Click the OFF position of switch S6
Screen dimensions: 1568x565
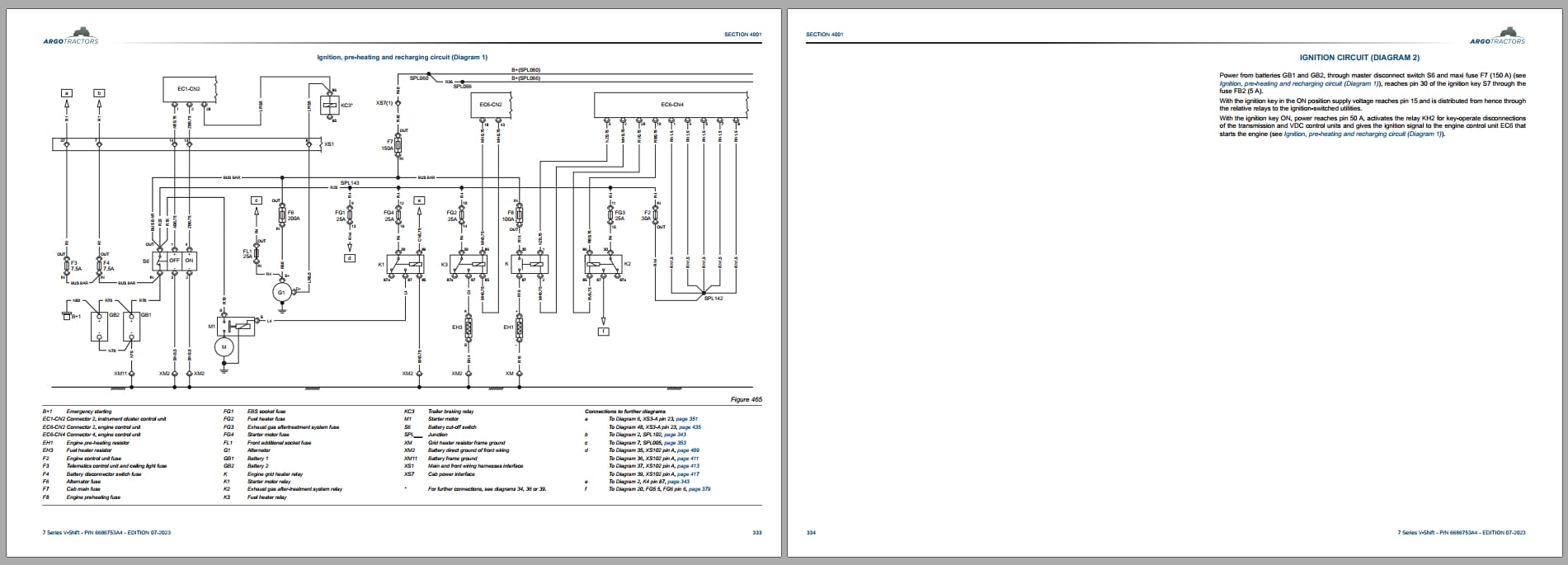pyautogui.click(x=174, y=261)
